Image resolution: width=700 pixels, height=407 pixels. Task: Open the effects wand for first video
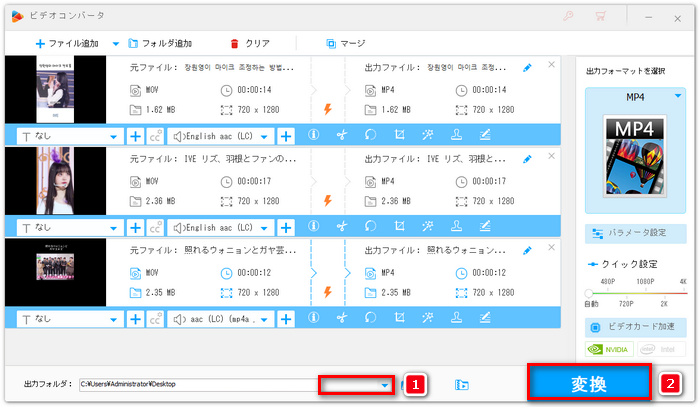tap(428, 136)
